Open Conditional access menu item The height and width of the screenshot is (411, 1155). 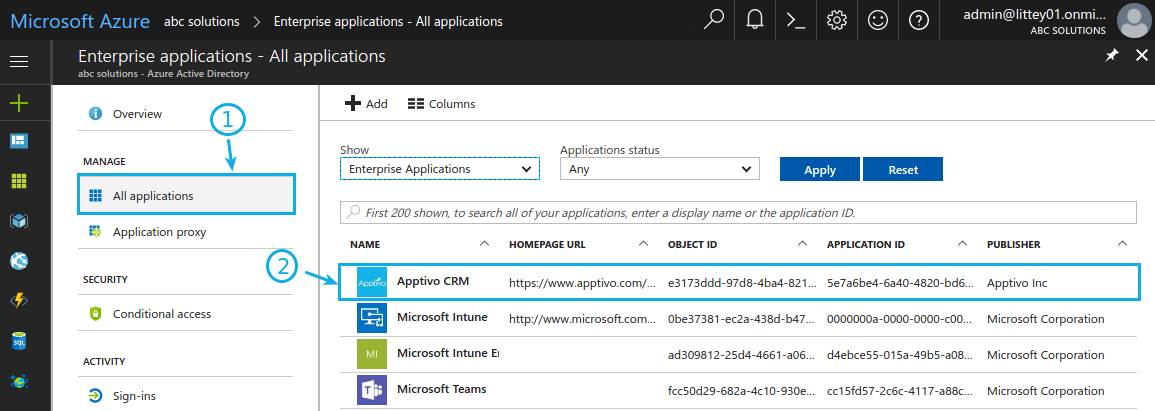click(161, 314)
